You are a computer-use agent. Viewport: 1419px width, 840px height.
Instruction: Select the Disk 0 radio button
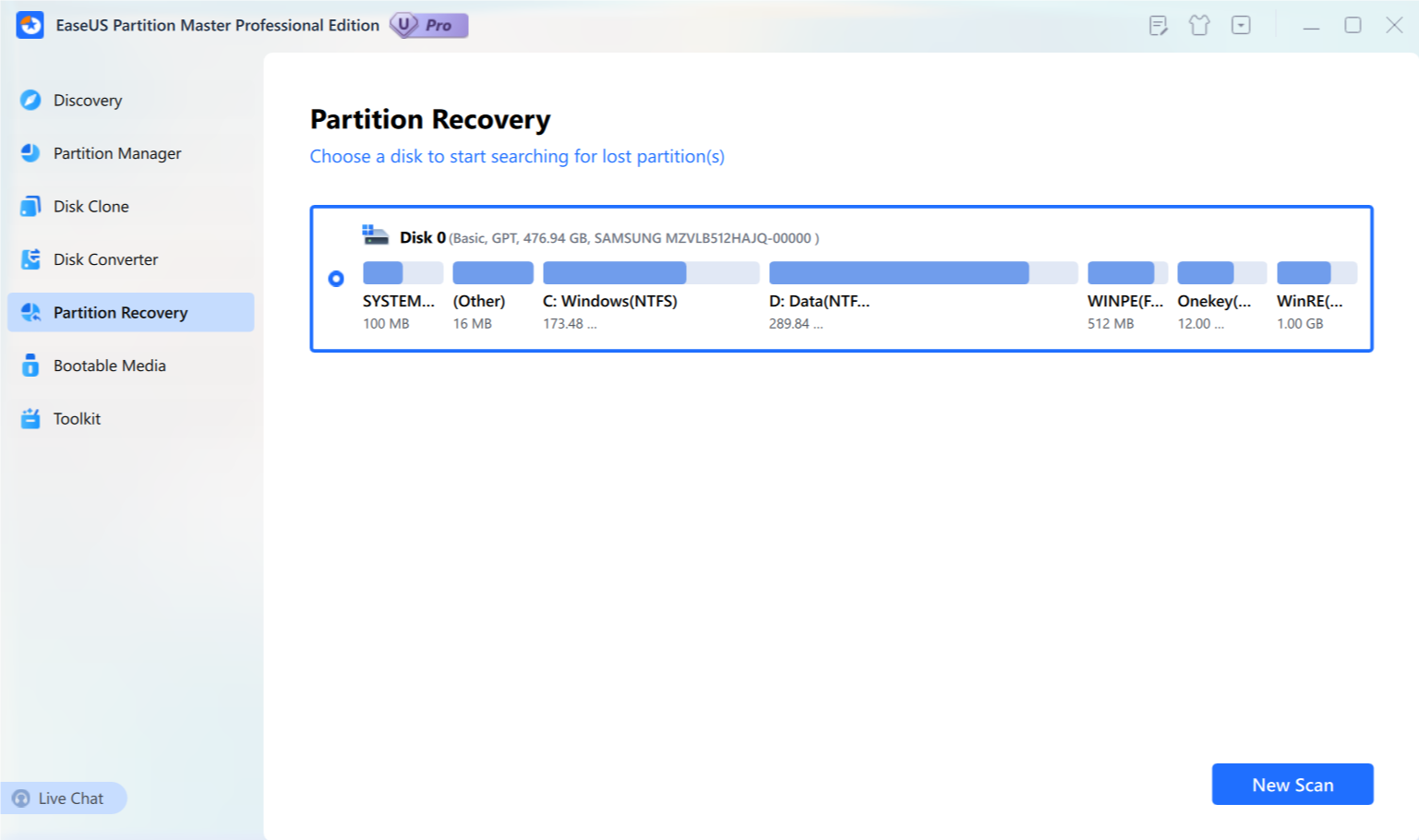coord(336,279)
